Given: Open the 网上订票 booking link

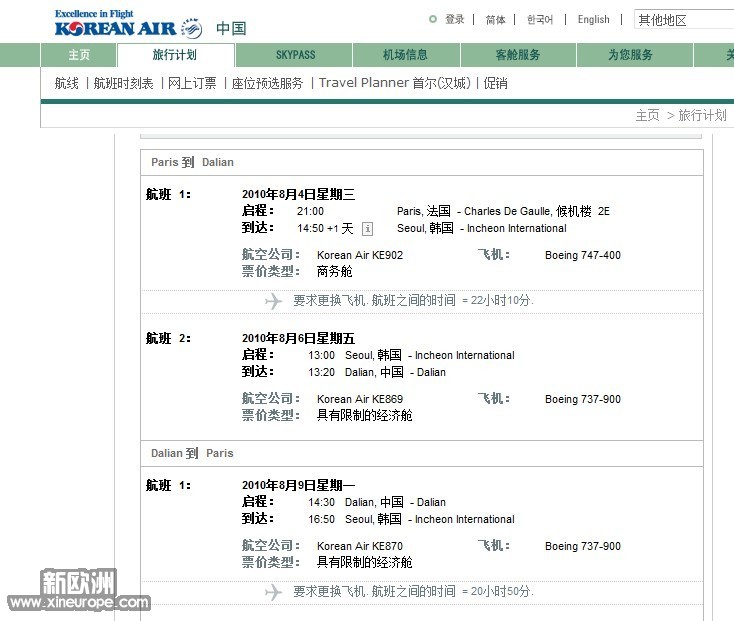Looking at the screenshot, I should click(192, 84).
